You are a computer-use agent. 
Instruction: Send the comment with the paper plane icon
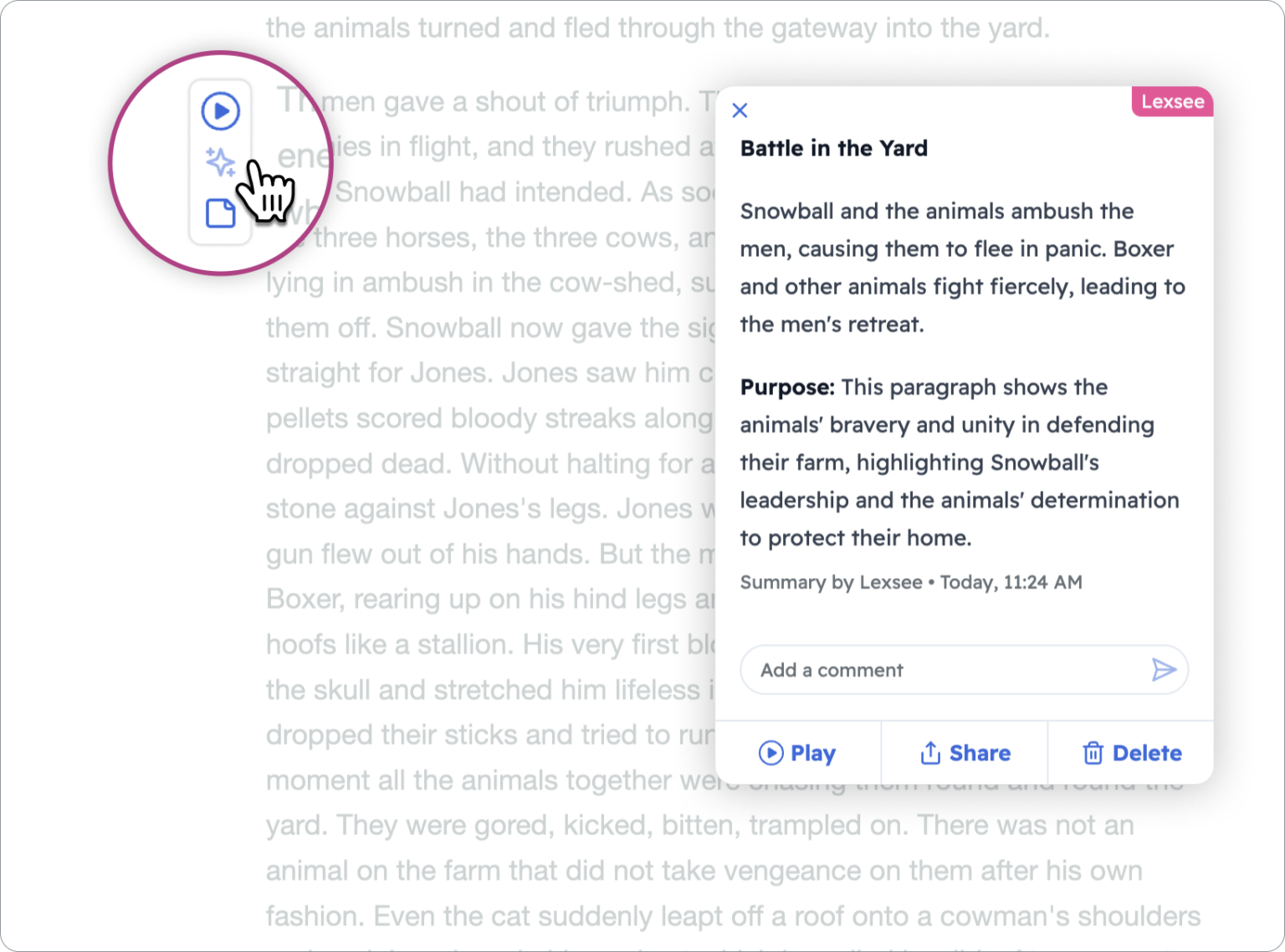click(x=1163, y=669)
